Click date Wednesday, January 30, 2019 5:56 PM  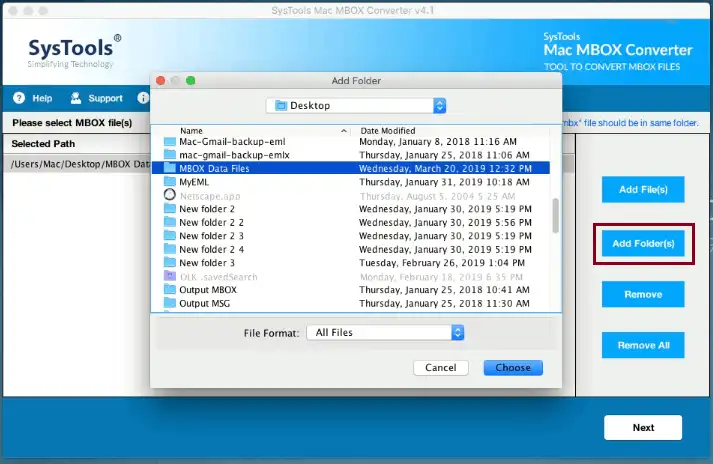tap(445, 222)
